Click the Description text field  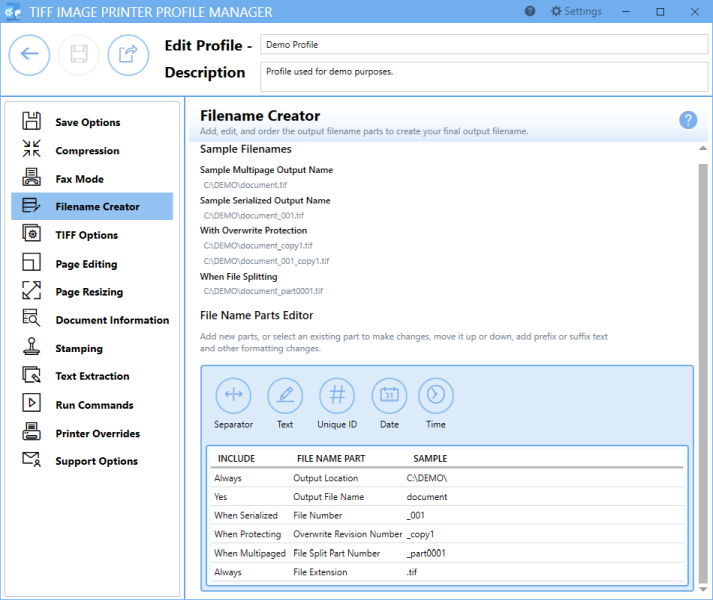484,76
